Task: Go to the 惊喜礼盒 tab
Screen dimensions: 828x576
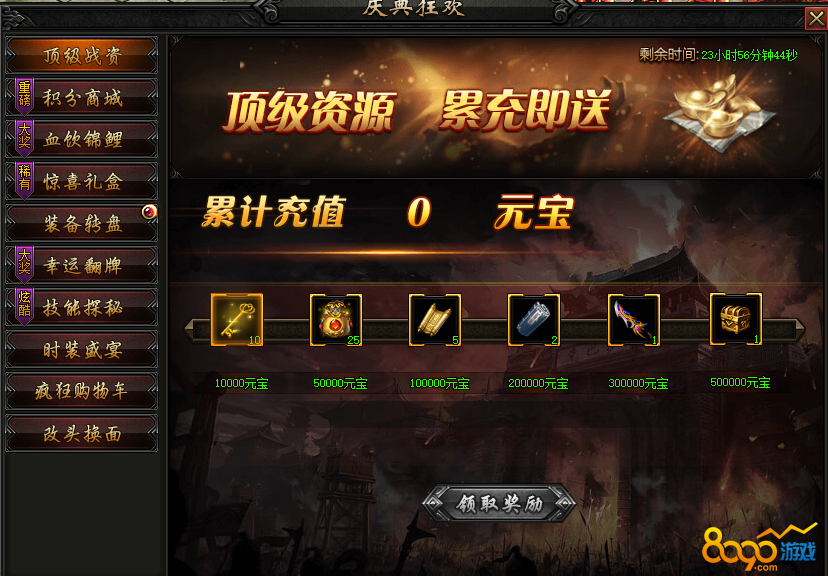Action: [82, 182]
